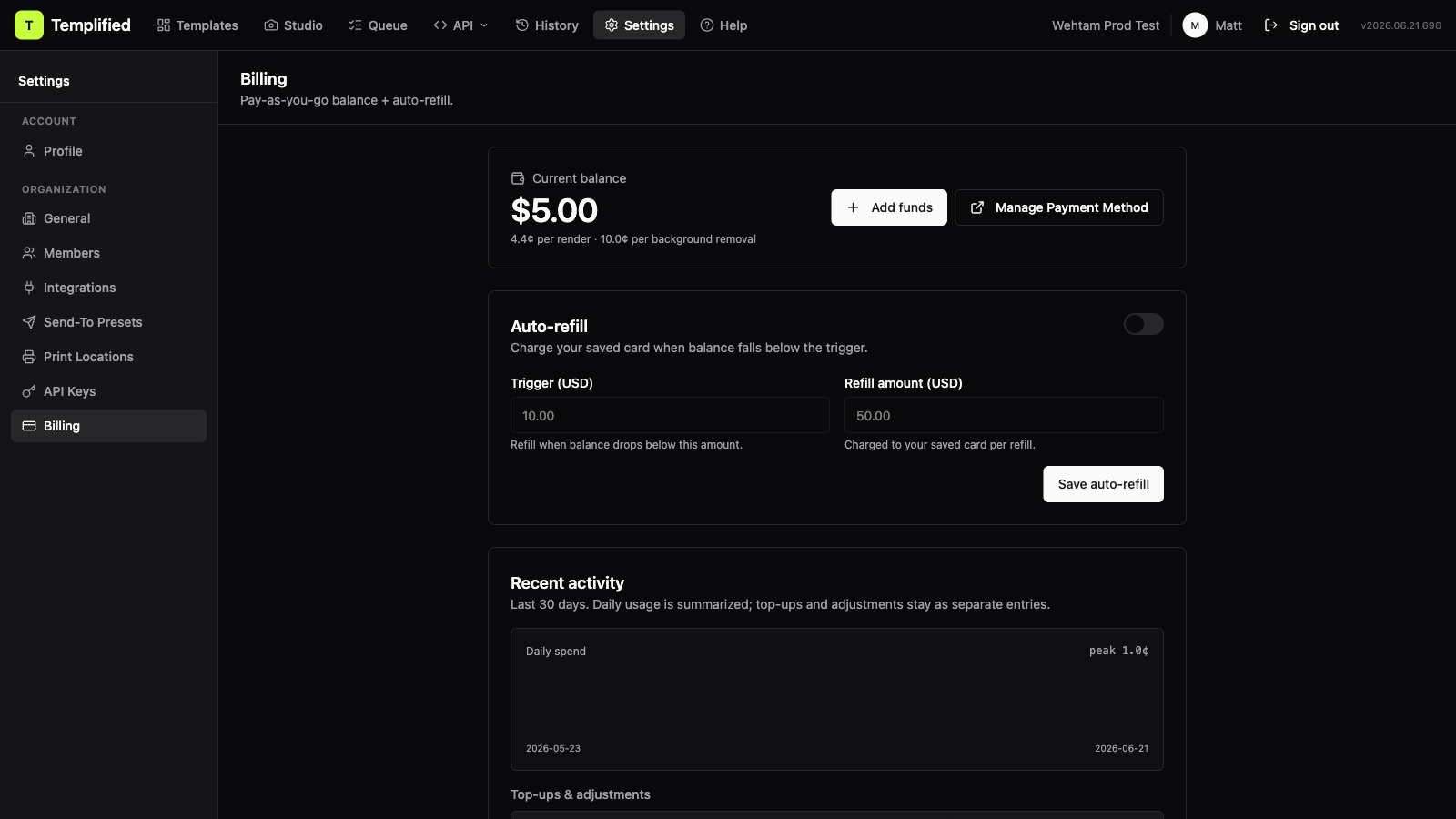Click the 2026-05-23 chart date label
The width and height of the screenshot is (1456, 819).
click(553, 748)
